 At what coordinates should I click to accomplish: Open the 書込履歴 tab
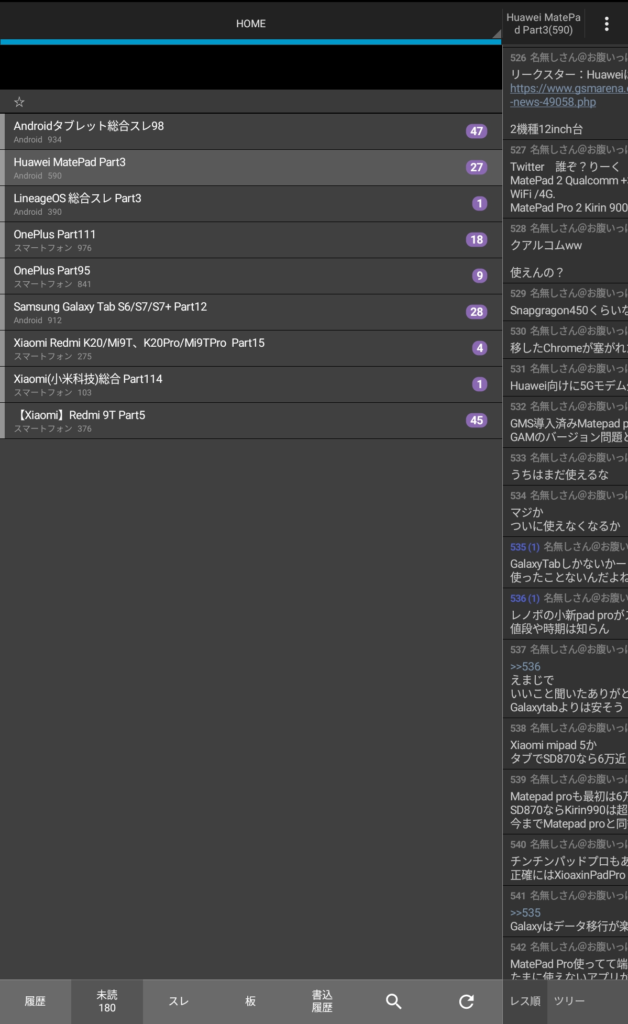click(x=322, y=1001)
